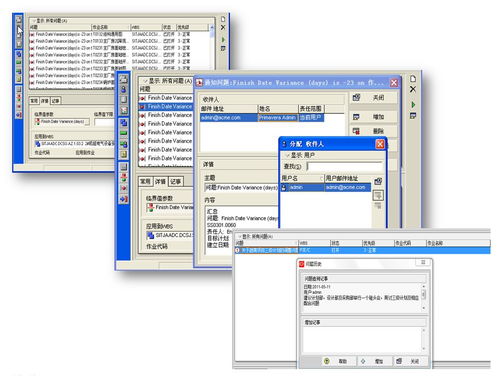499x376 pixels.
Task: Click the select icon beside 用户邮件地址 header
Action: [378, 181]
